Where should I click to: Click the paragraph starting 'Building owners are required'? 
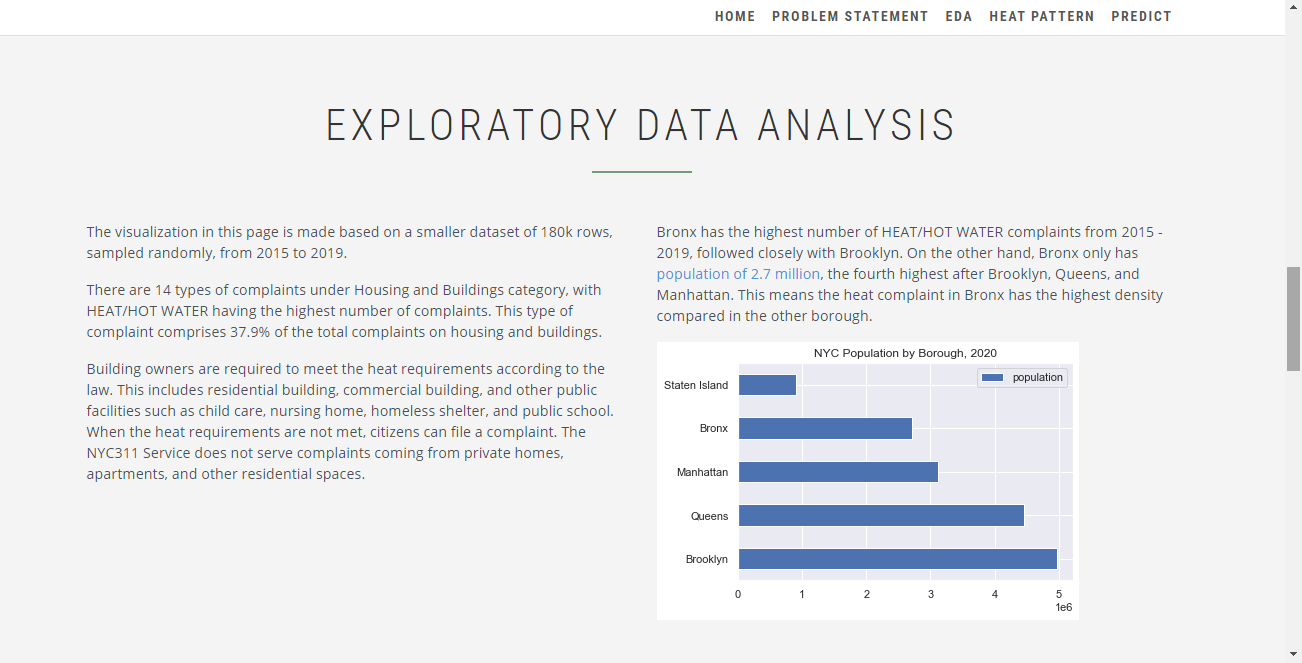click(x=350, y=421)
